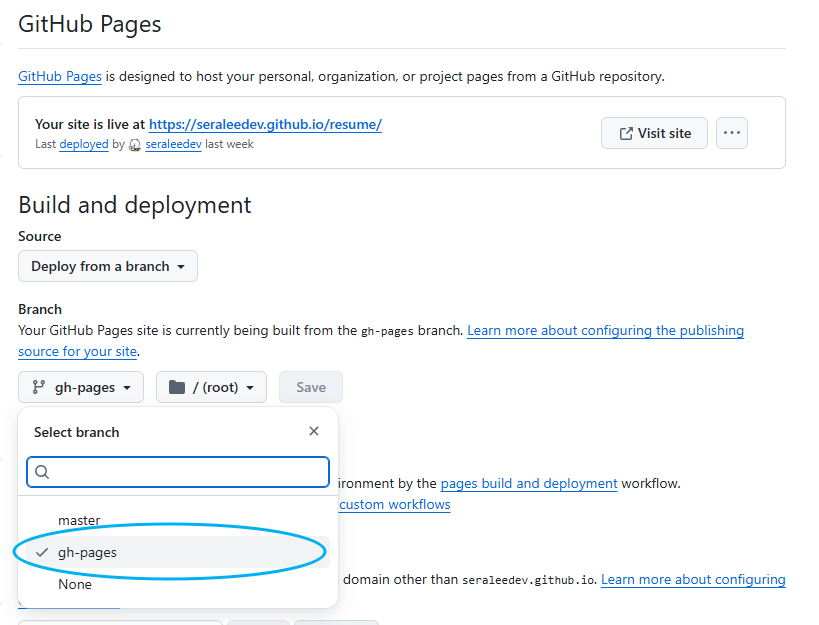Select the master branch option
The height and width of the screenshot is (625, 819).
click(178, 521)
